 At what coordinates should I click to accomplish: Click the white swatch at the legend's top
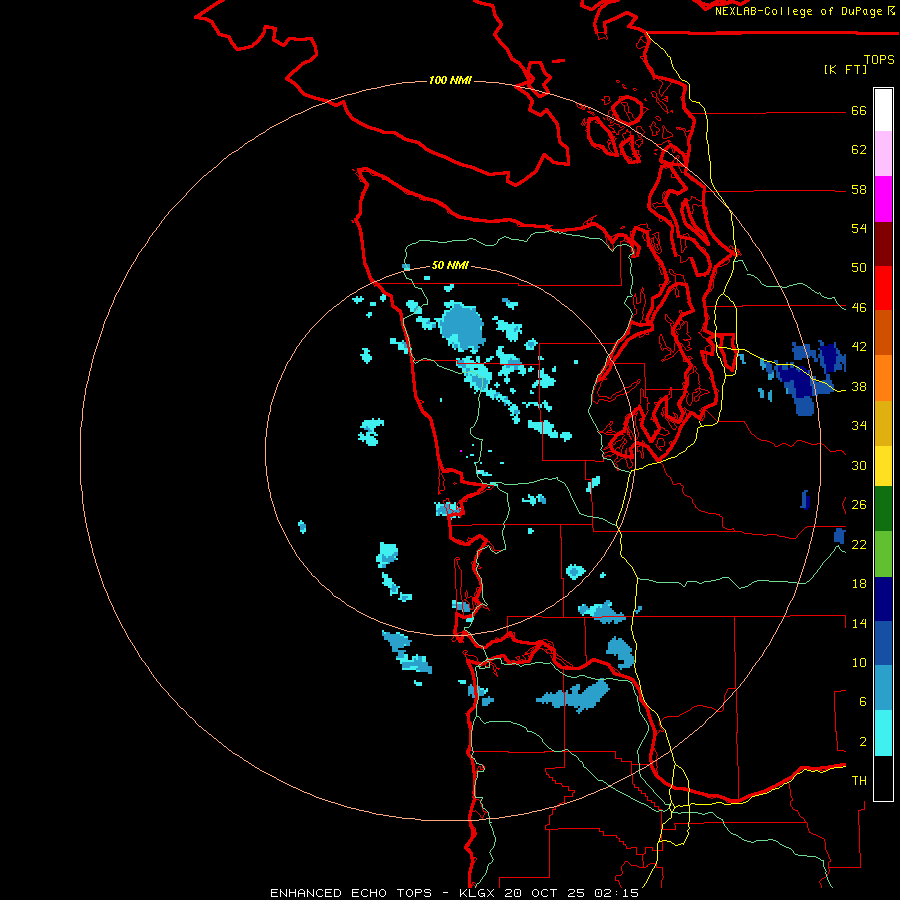pos(883,110)
